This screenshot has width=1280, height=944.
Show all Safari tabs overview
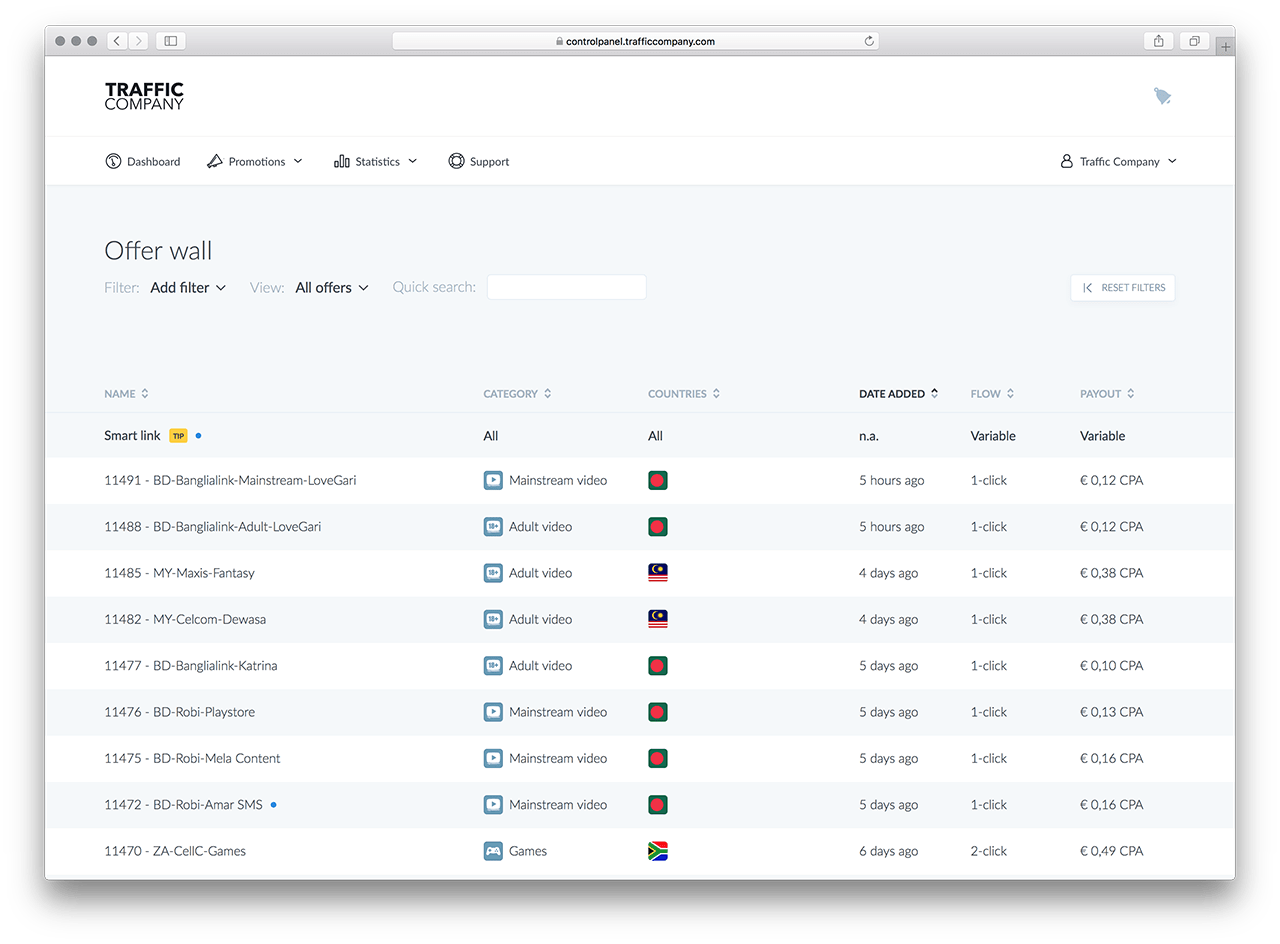tap(1194, 41)
